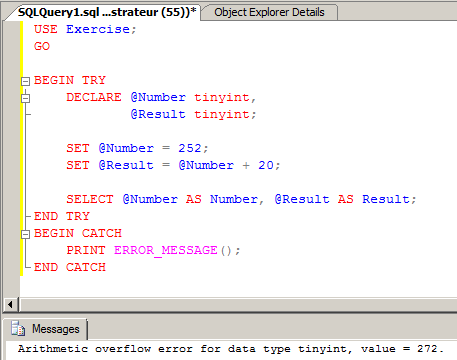
Task: Click '@Number tinyint,' in DECLARE line
Action: 193,97
